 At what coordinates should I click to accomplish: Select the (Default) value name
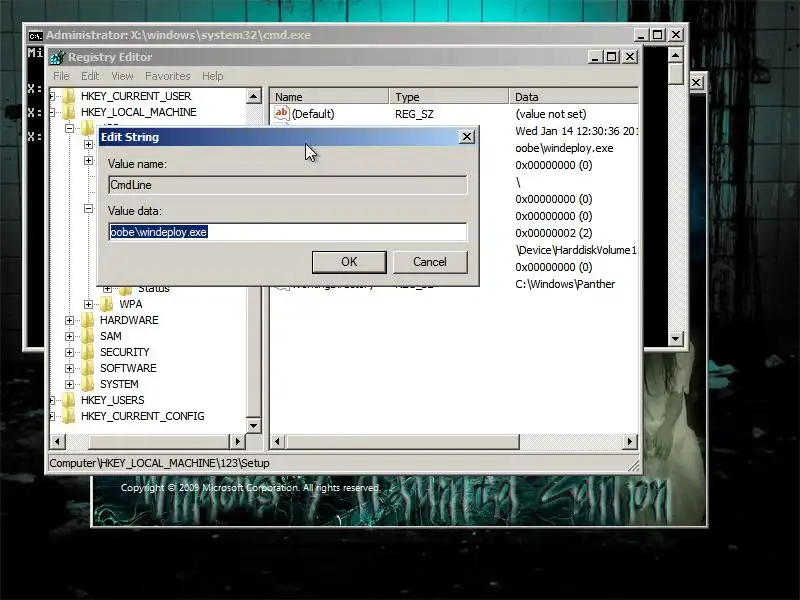(313, 114)
